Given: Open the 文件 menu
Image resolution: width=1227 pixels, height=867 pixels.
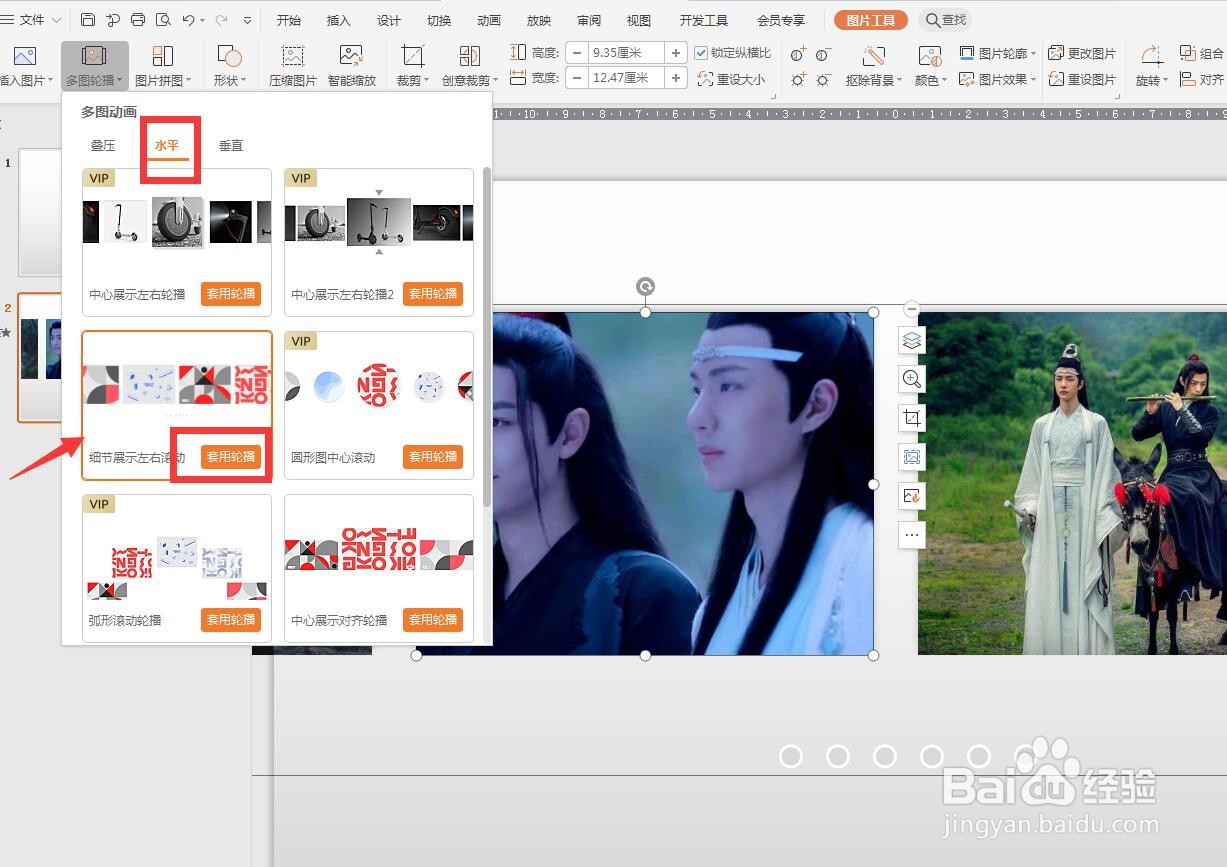Looking at the screenshot, I should [x=32, y=20].
